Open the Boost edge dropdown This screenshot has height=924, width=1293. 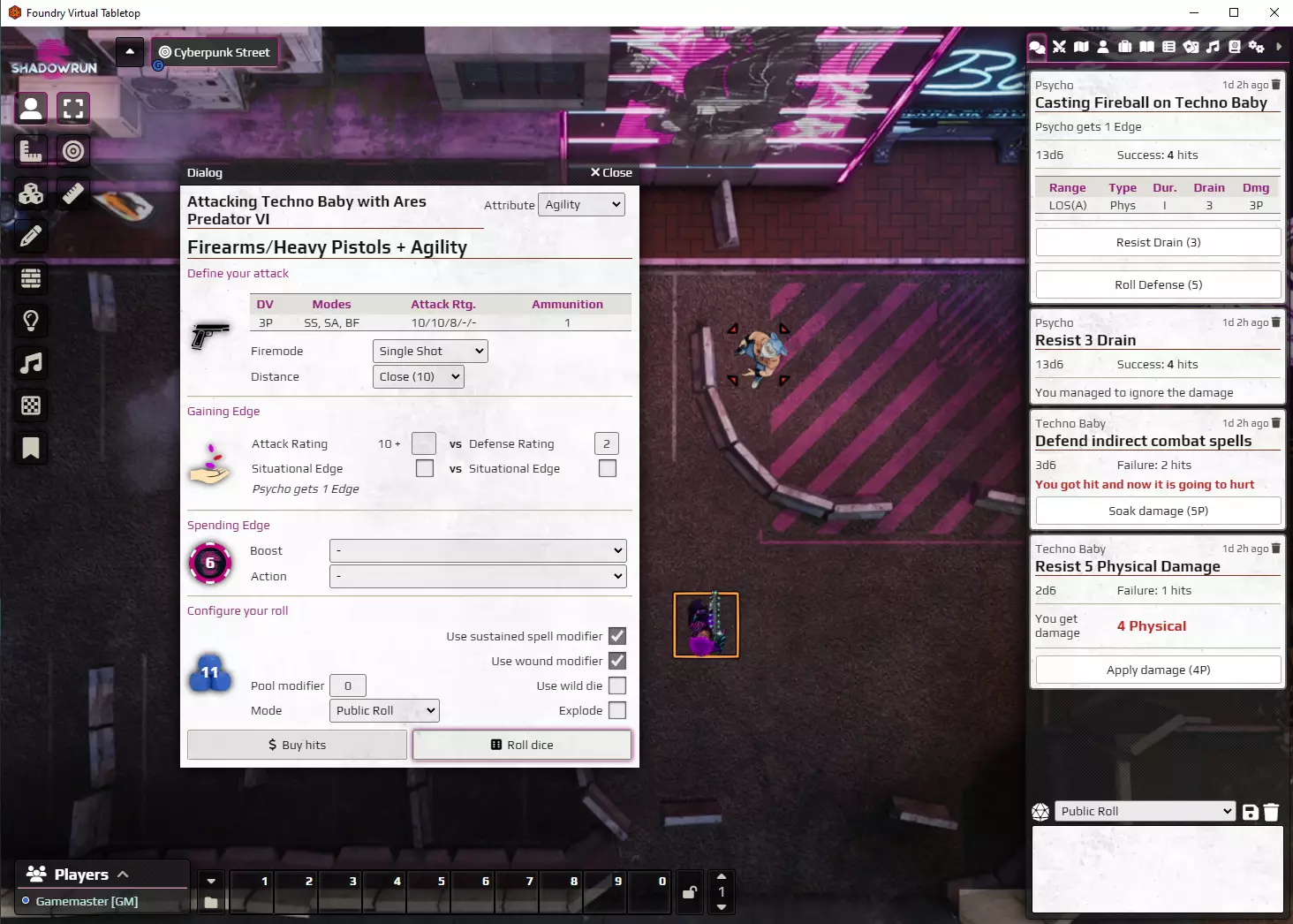point(478,550)
